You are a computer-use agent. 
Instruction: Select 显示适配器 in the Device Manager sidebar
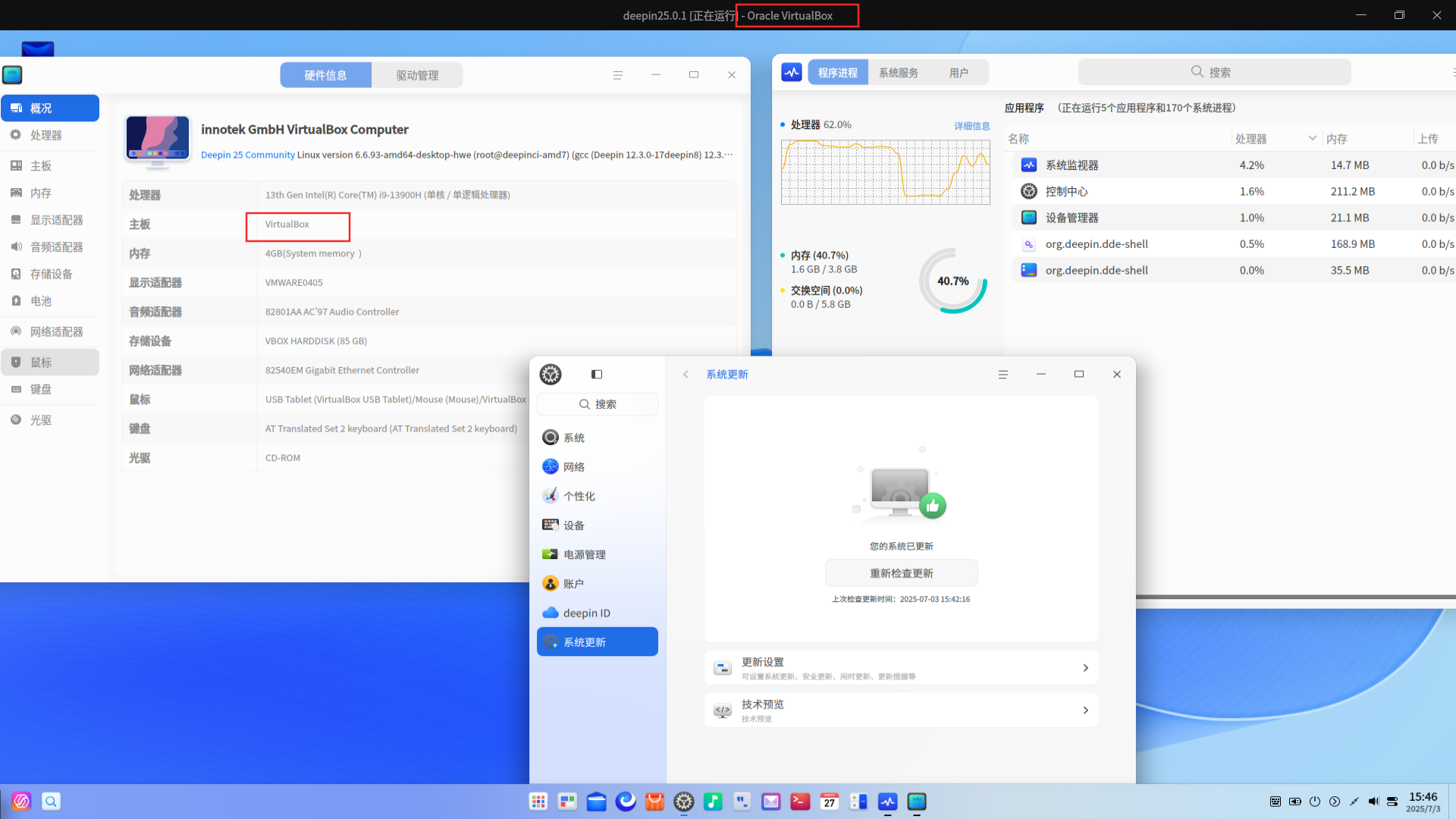[x=50, y=220]
